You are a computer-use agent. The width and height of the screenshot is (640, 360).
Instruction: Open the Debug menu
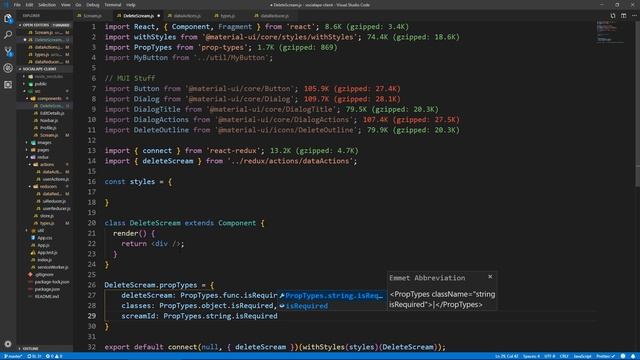(x=93, y=5)
